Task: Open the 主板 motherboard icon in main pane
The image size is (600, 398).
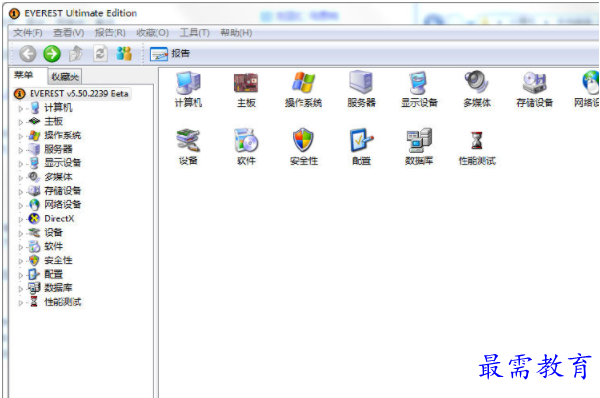Action: pos(246,90)
